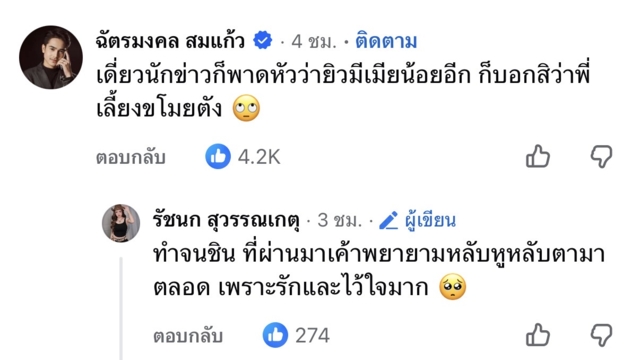
Task: Open the blue like reaction beside 4.2K
Action: [x=218, y=156]
